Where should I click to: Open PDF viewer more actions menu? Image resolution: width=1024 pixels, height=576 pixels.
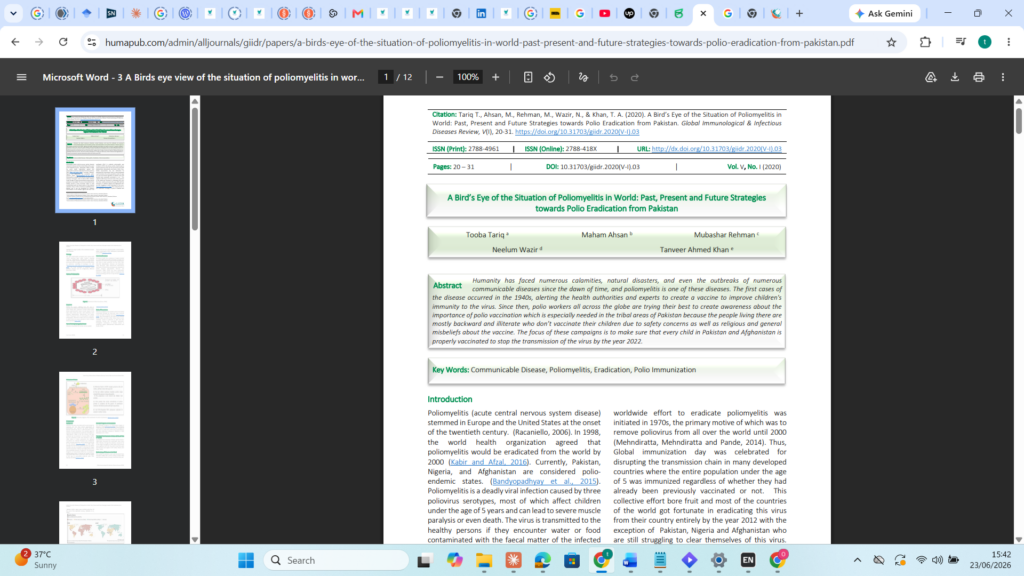pos(1003,77)
